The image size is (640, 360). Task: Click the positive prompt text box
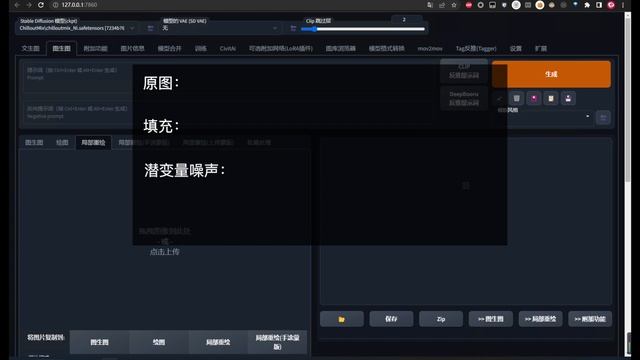(x=229, y=77)
